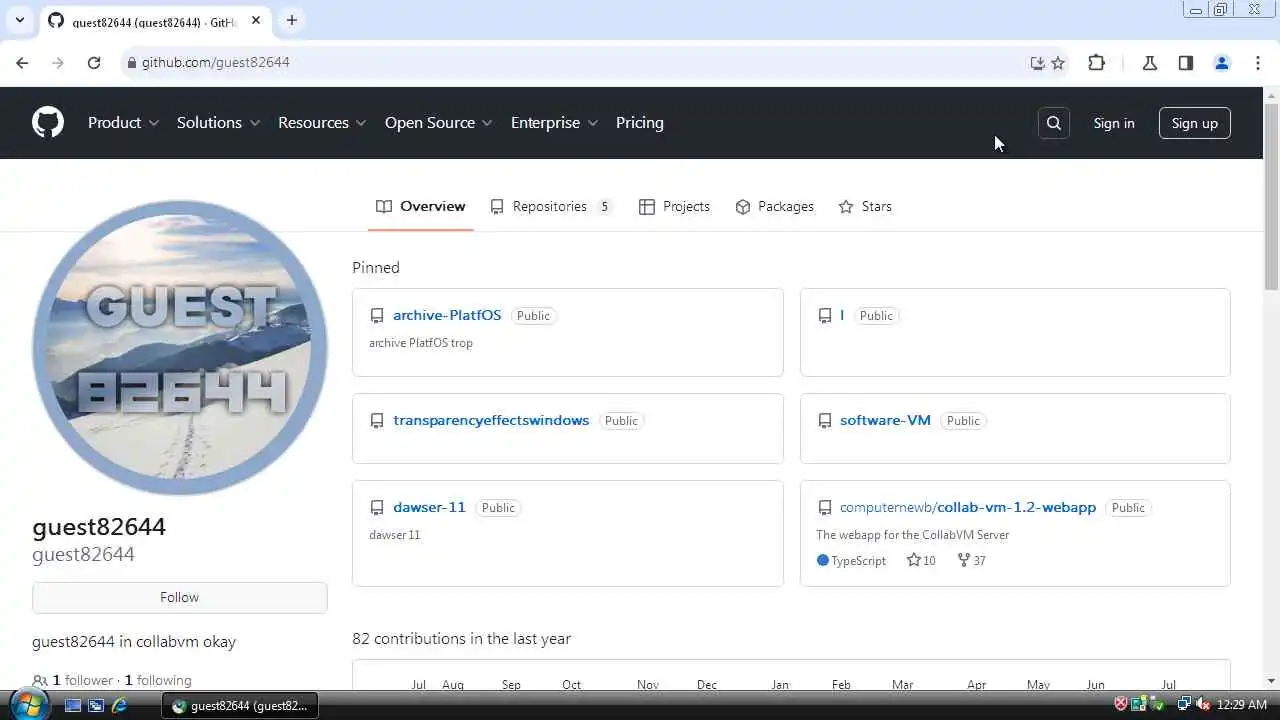View the 1 following link
Image resolution: width=1280 pixels, height=720 pixels.
pos(158,680)
